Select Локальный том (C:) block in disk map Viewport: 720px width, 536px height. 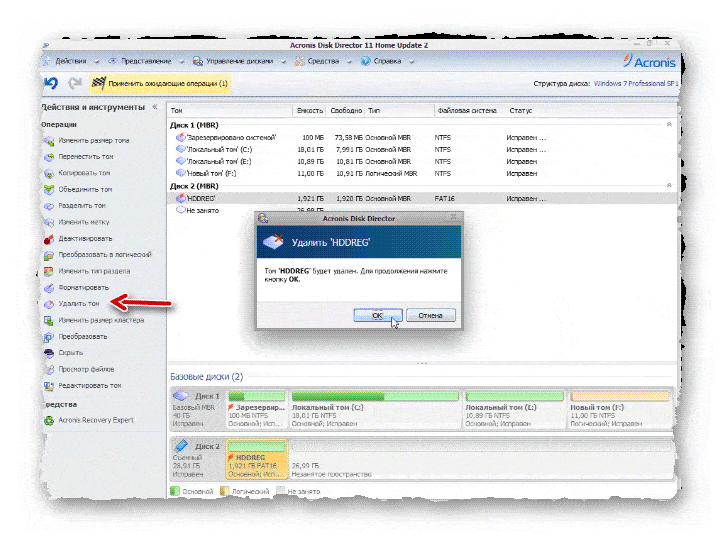click(x=375, y=409)
